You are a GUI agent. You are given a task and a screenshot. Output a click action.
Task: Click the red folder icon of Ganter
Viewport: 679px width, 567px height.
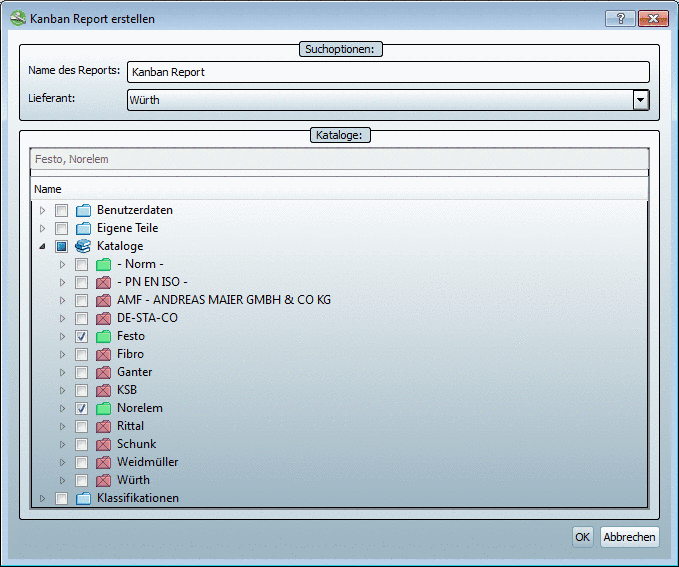point(103,372)
